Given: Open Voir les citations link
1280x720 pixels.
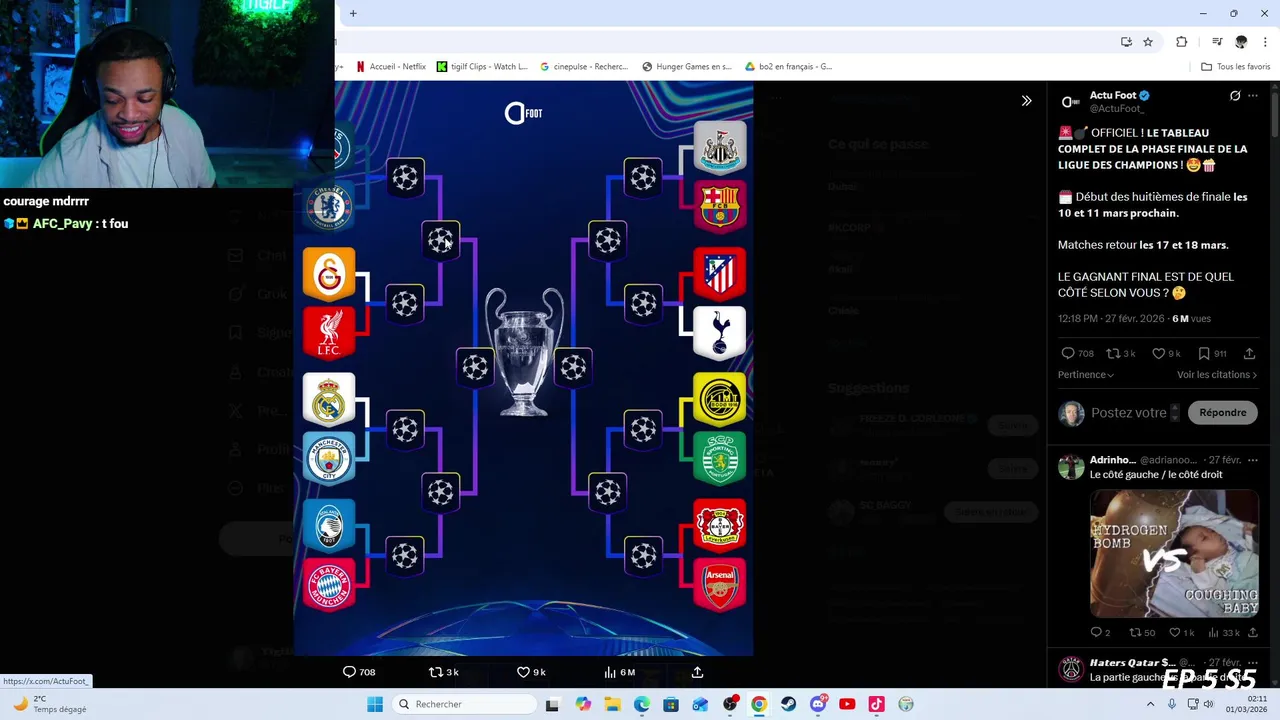Looking at the screenshot, I should (1217, 375).
